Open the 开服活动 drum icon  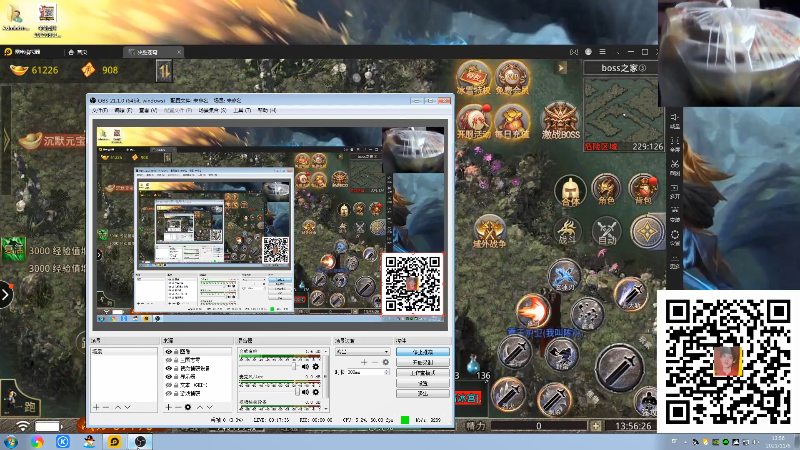[x=472, y=121]
